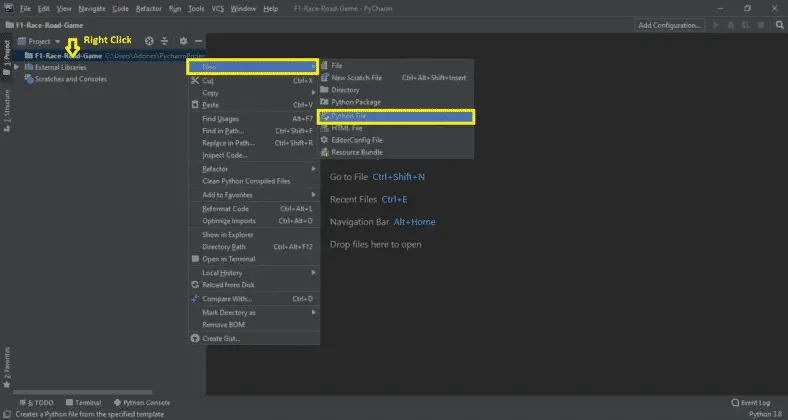Viewport: 788px width, 420px height.
Task: Select Scratches and Consoles in the tree
Action: tap(70, 79)
